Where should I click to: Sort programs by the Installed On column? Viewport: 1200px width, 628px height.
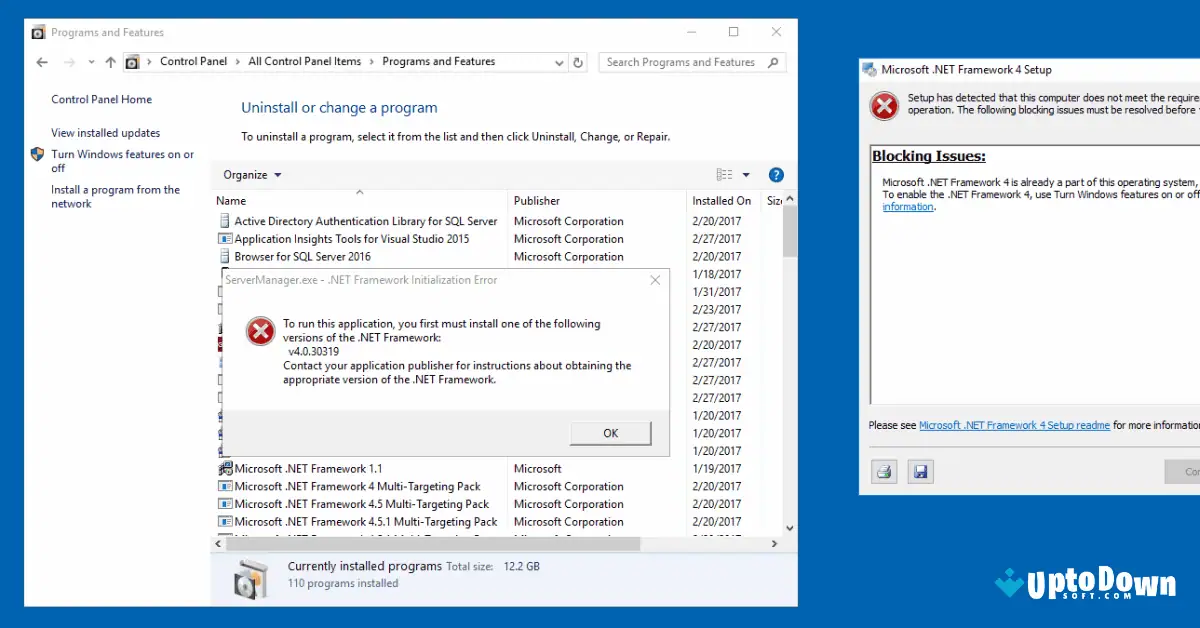coord(721,200)
